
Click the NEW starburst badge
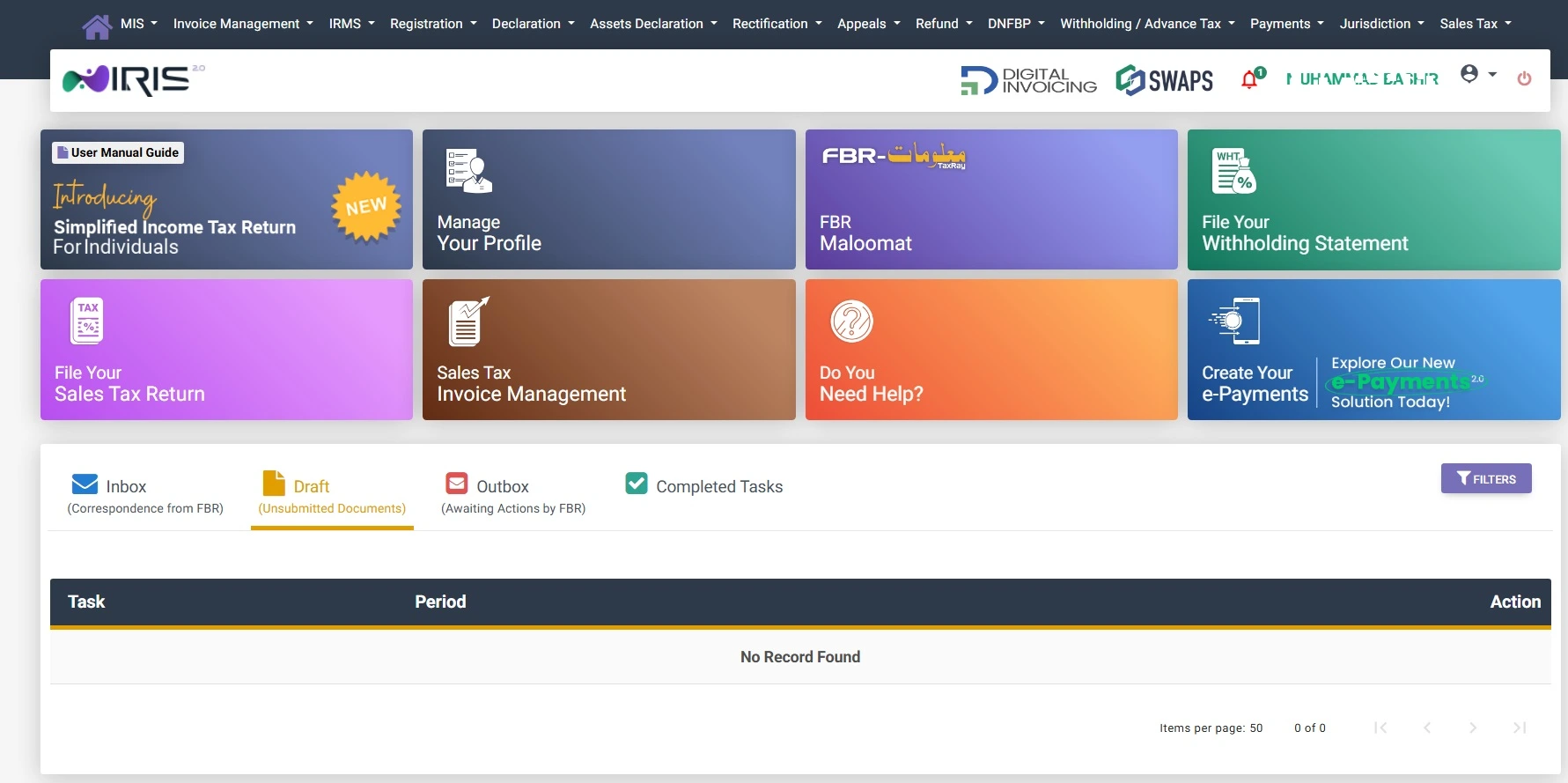pos(366,206)
